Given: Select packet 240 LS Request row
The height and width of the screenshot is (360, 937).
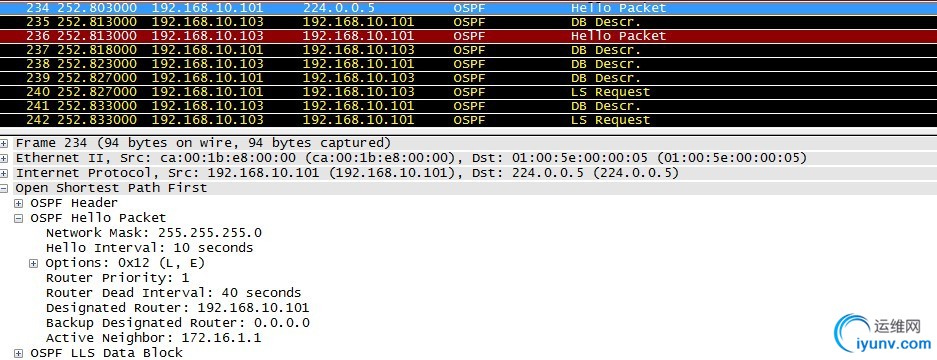Looking at the screenshot, I should 468,92.
